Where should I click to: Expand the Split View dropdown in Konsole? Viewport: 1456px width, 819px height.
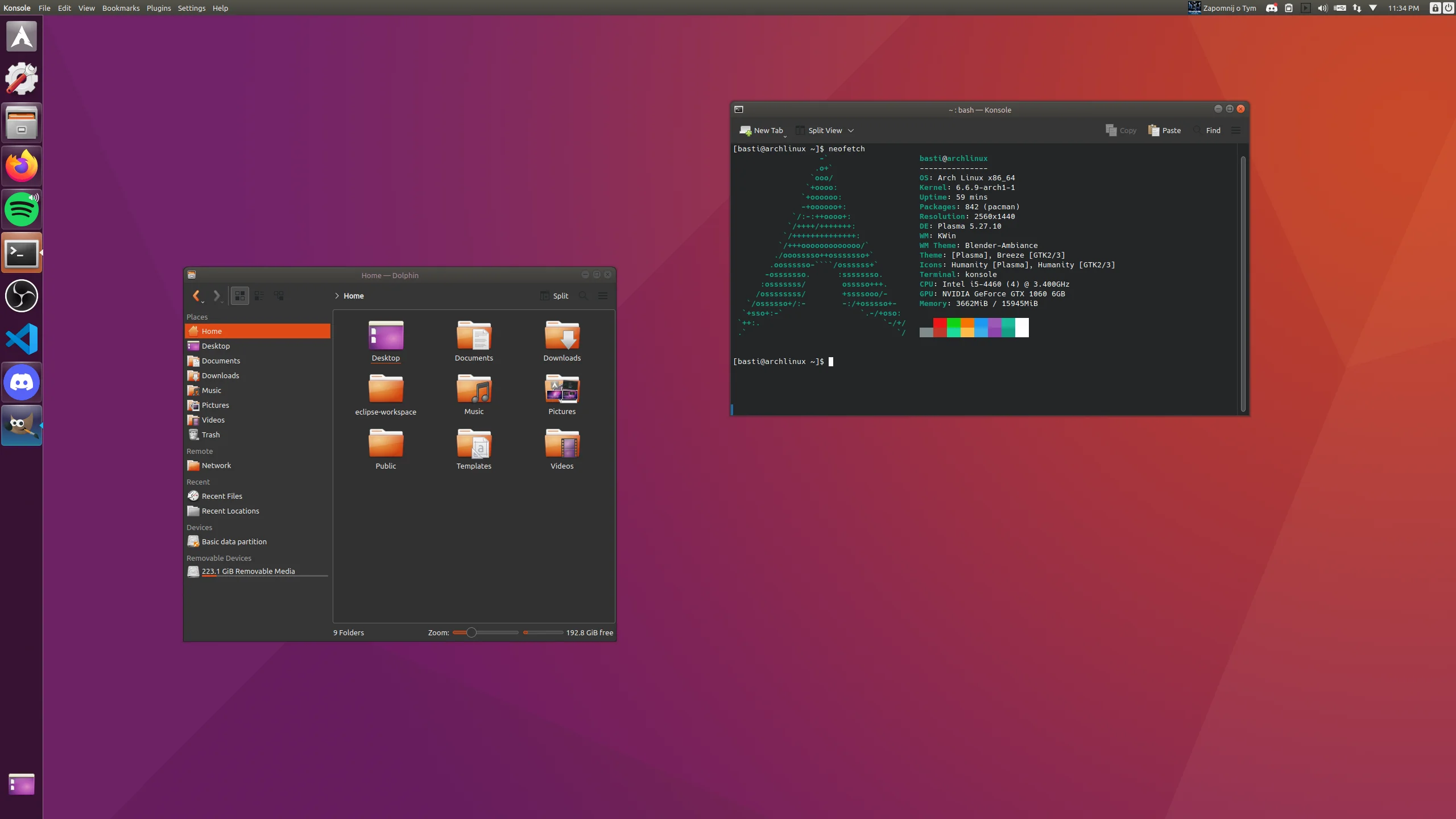(851, 130)
